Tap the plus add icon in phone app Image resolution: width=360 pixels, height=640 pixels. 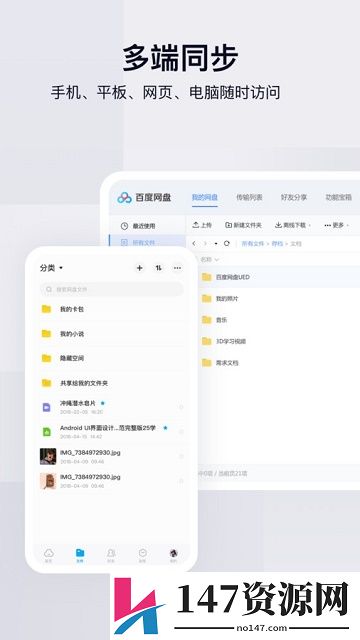pyautogui.click(x=140, y=268)
